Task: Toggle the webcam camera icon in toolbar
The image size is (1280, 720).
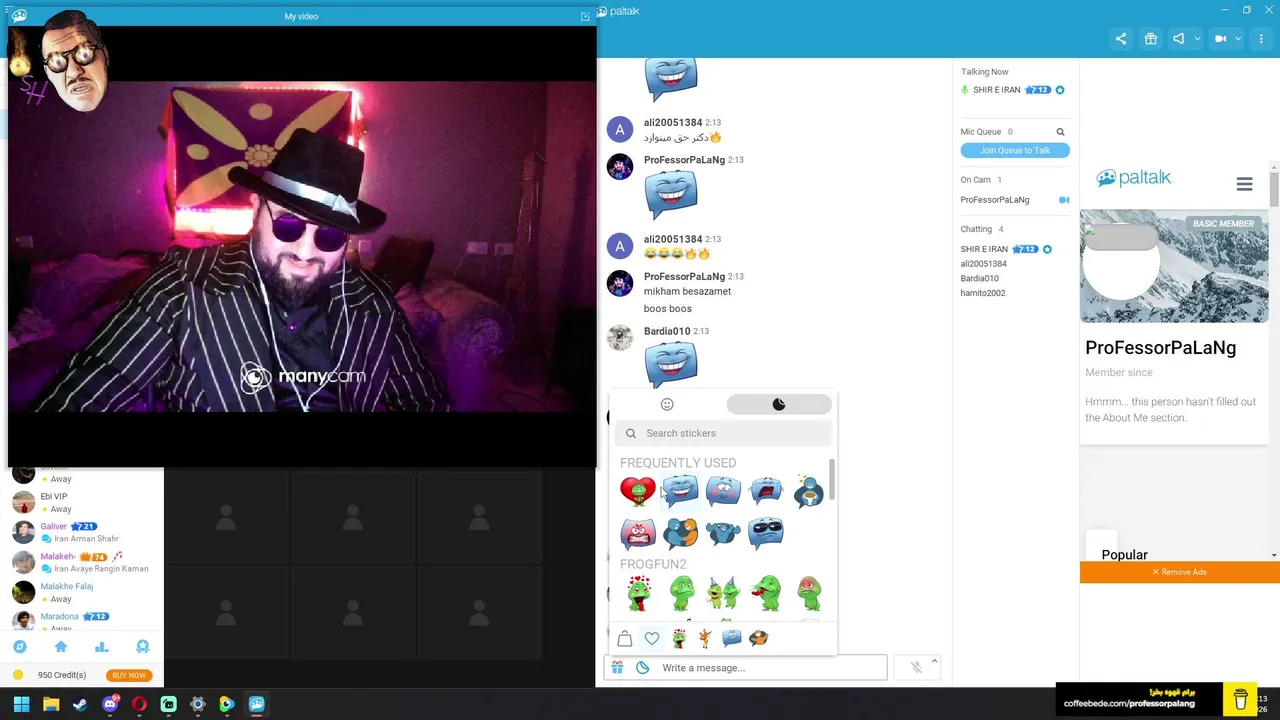Action: 1220,39
